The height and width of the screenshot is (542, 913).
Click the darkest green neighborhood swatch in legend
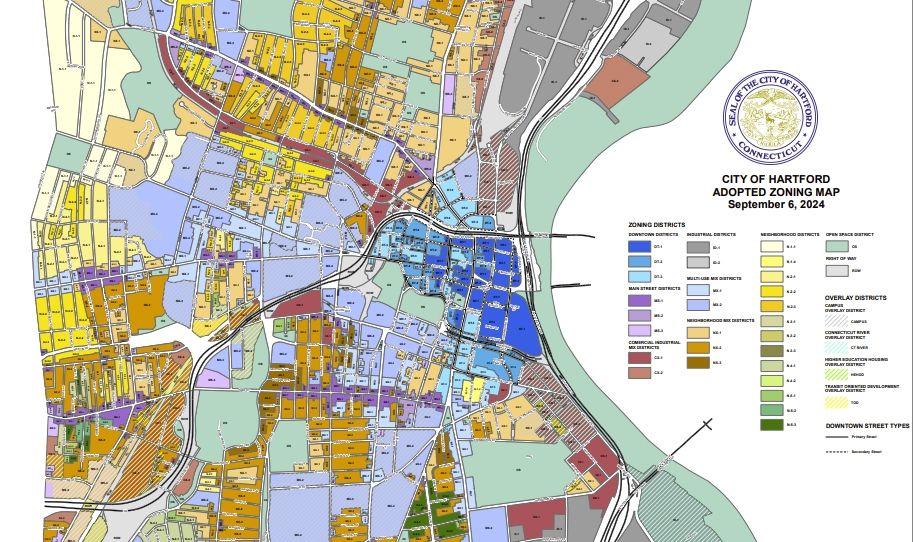(x=772, y=424)
